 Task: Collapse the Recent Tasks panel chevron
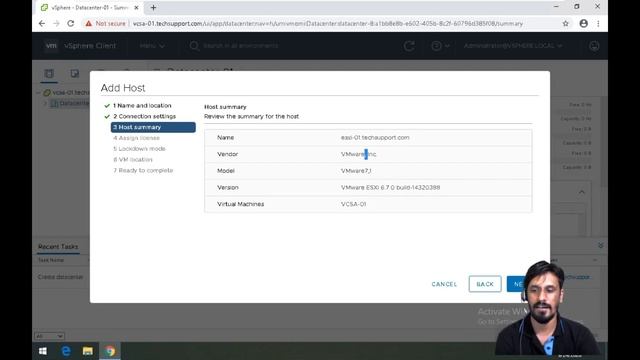pos(600,246)
